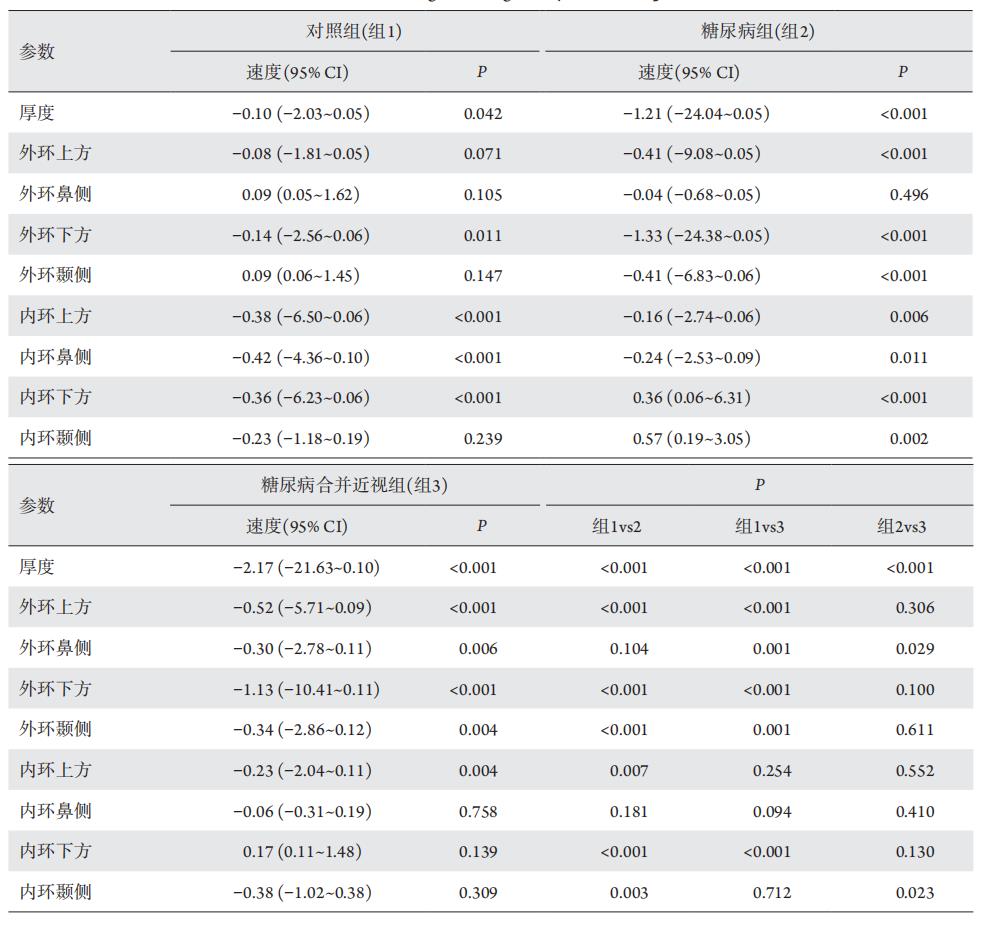
Task: Select the value 0.57 (0.19~3.05)
Action: click(x=691, y=439)
